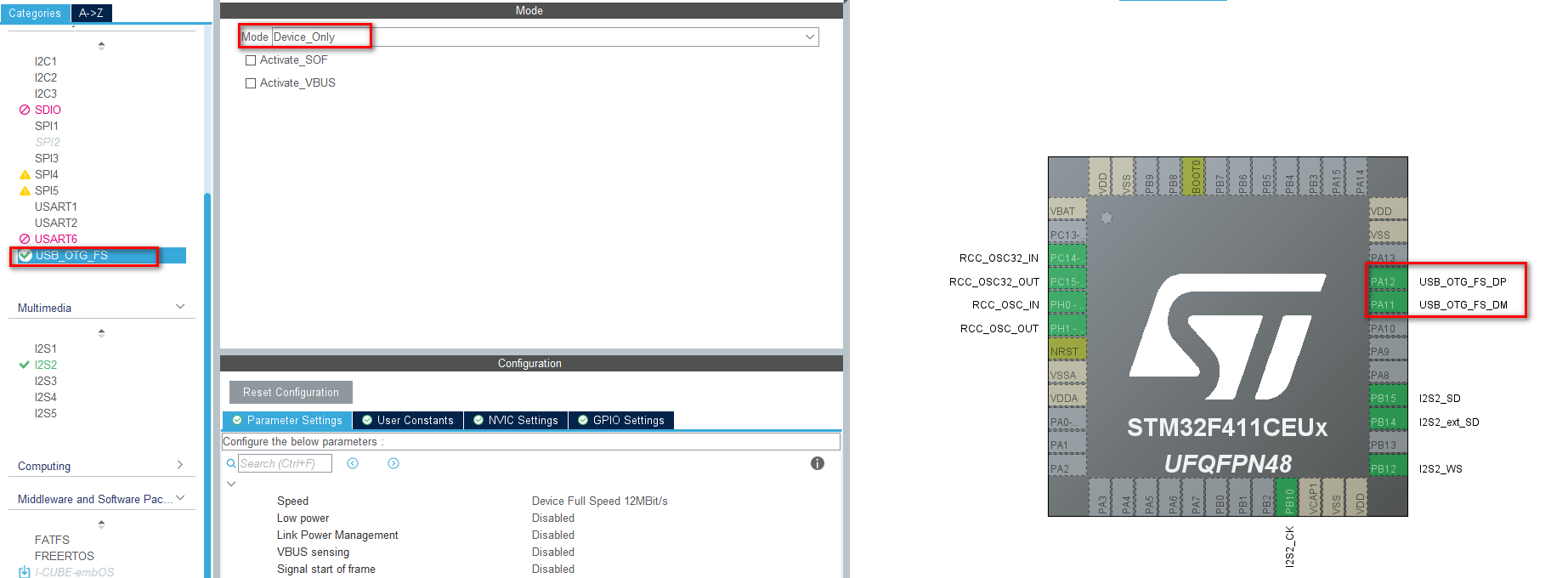Collapse the parameter group chevron

[231, 484]
